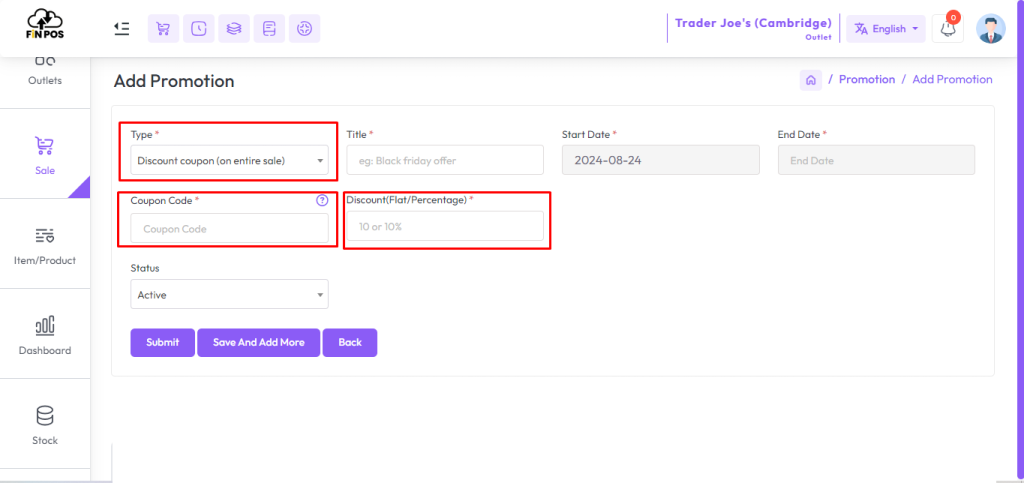
Task: Open the stacked layers shortcut icon
Action: tap(234, 29)
